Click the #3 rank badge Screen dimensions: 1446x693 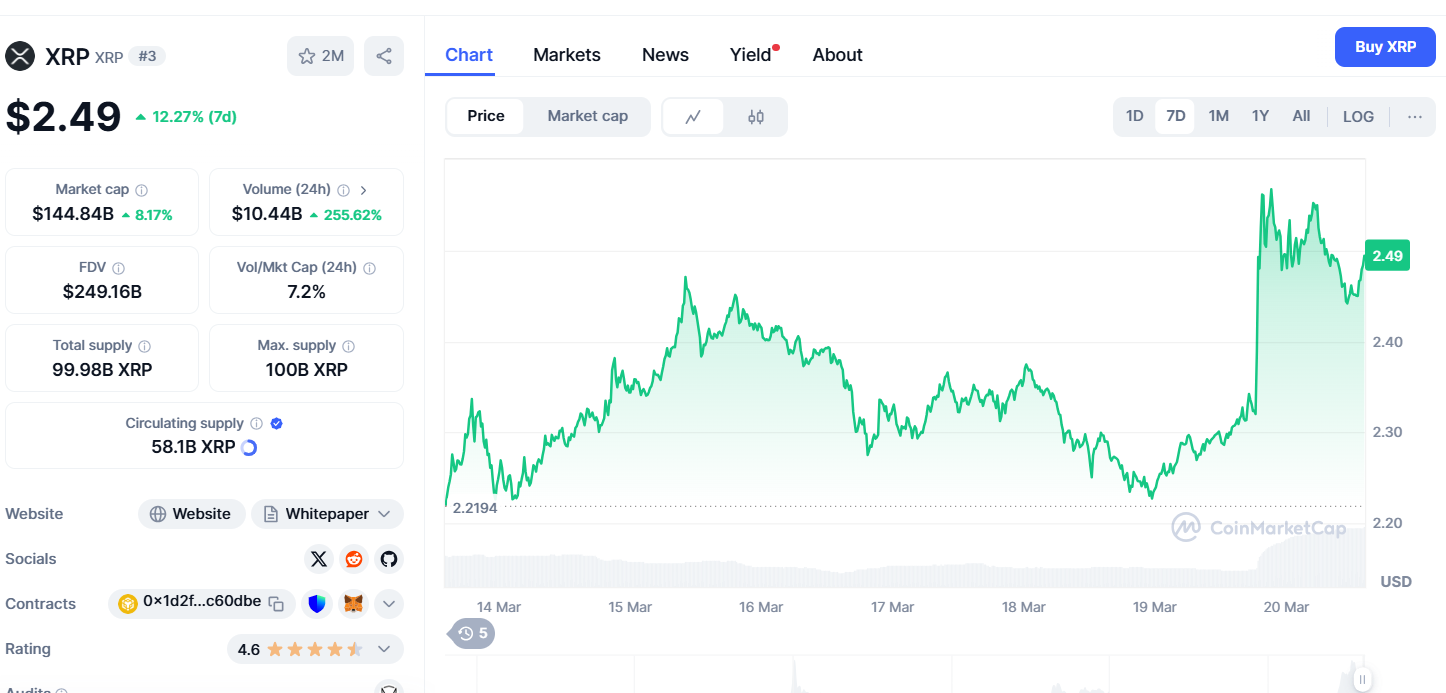pos(147,56)
